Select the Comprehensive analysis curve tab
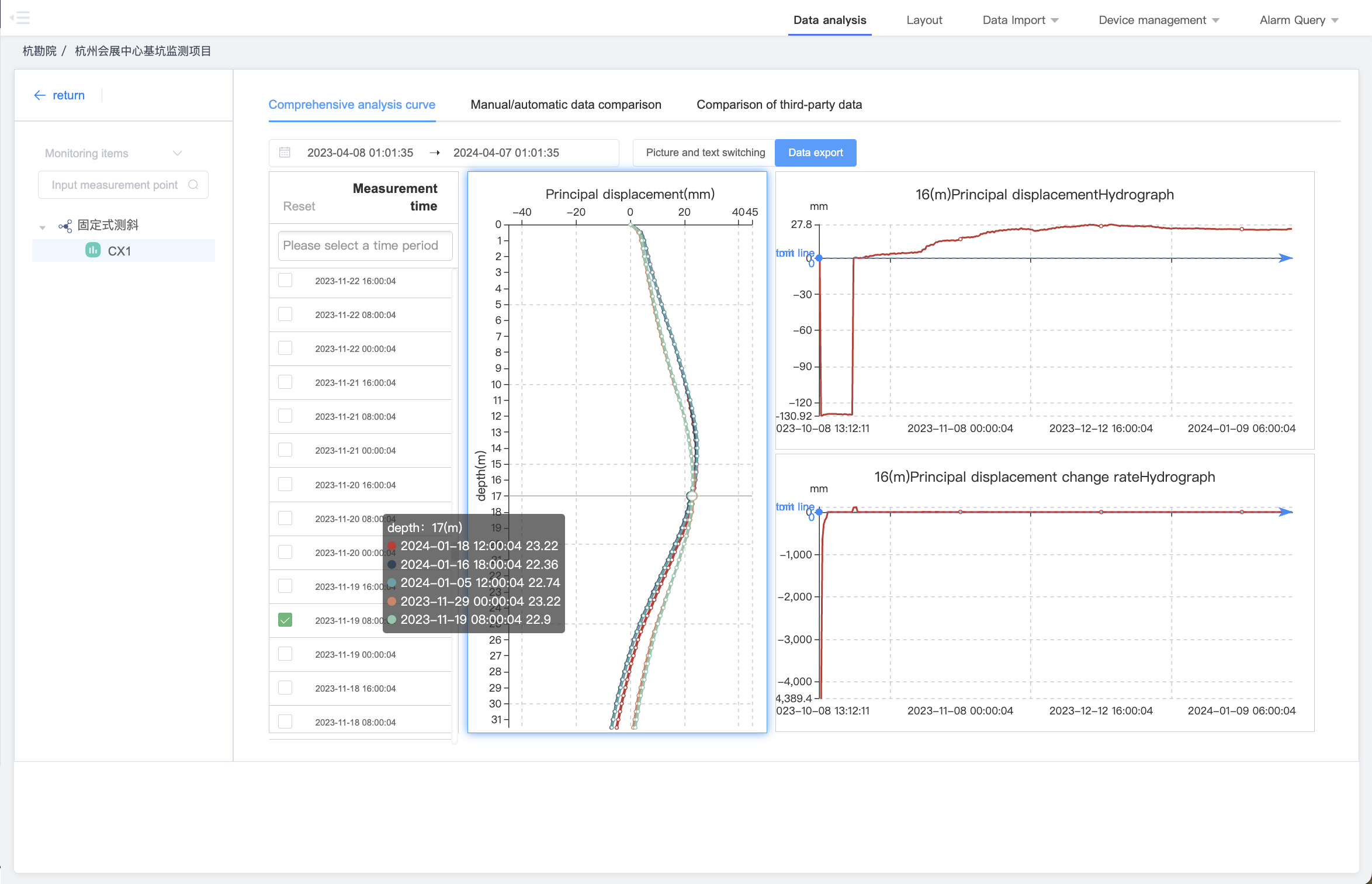The width and height of the screenshot is (1372, 884). pyautogui.click(x=352, y=105)
